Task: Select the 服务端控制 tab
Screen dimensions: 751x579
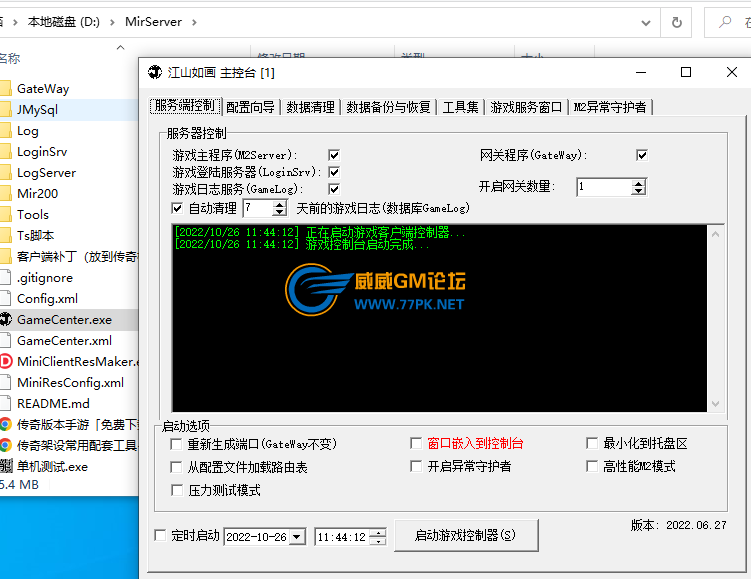Action: [x=185, y=106]
